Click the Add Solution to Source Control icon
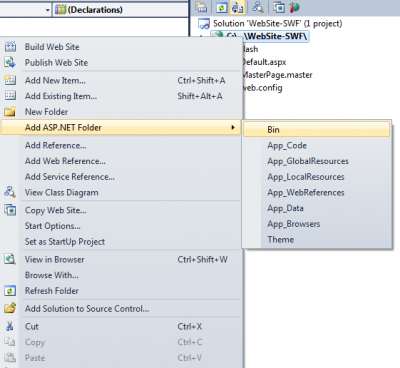The height and width of the screenshot is (368, 400). [10, 308]
